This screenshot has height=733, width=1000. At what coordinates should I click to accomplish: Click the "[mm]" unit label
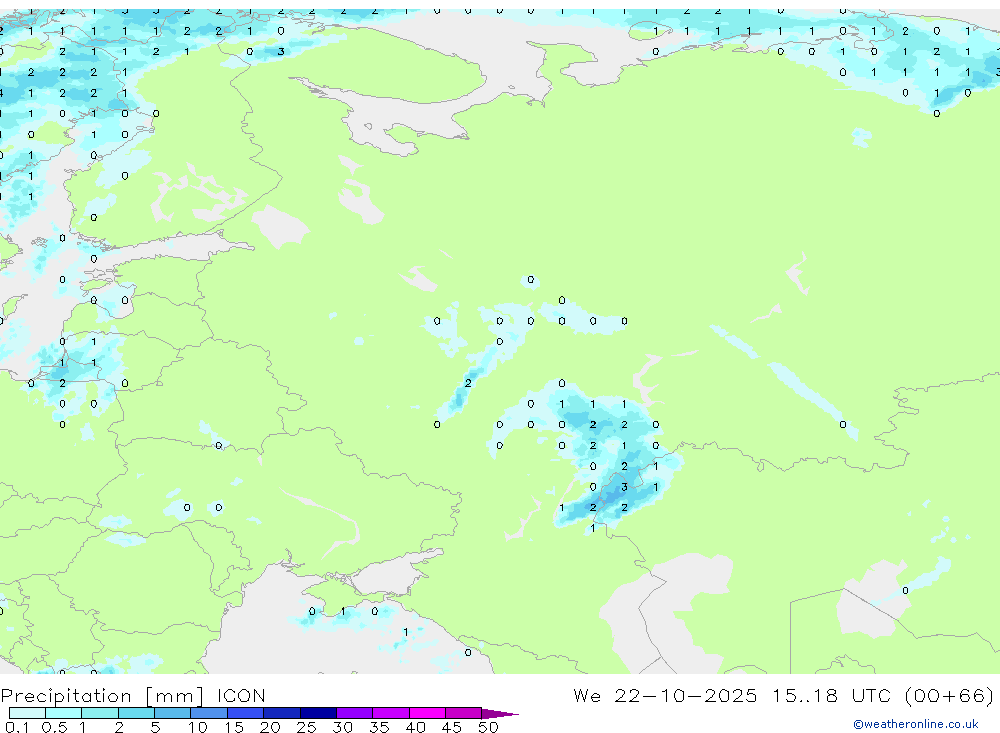[175, 695]
